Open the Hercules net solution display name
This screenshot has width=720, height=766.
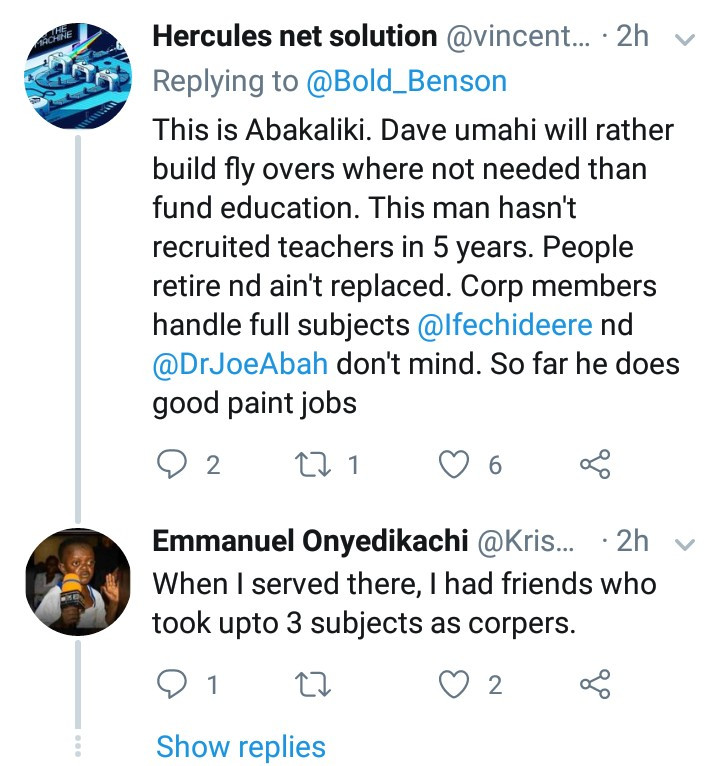294,38
